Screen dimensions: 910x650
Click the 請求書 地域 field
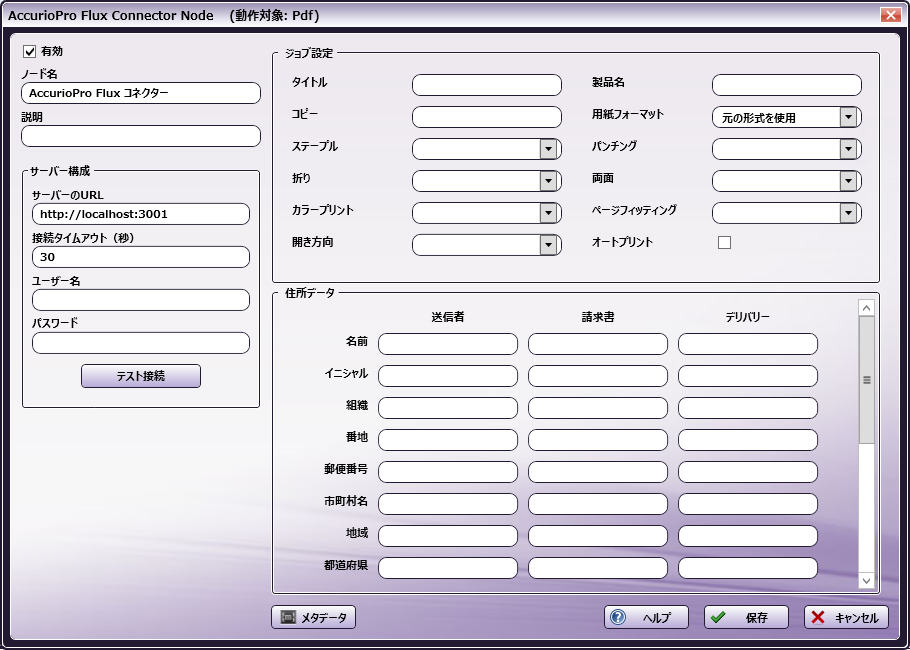point(598,536)
